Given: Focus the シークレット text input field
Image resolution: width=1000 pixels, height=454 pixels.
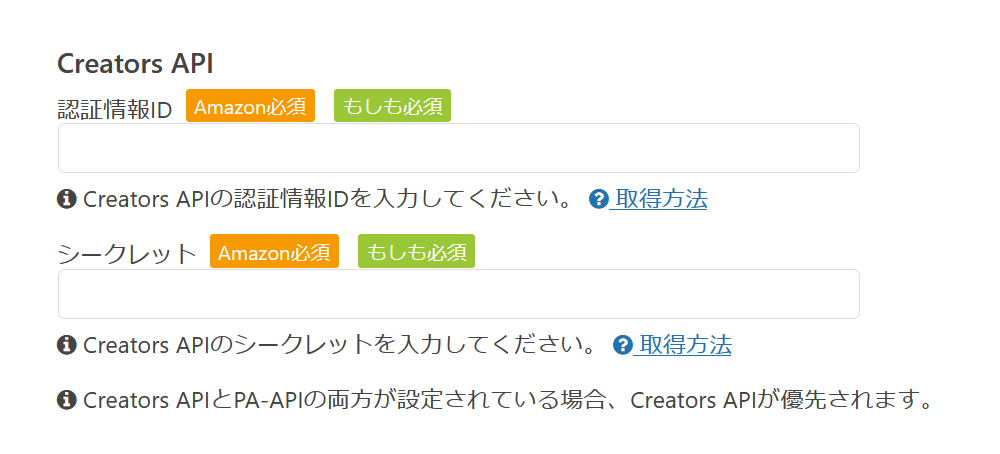Looking at the screenshot, I should pyautogui.click(x=458, y=294).
